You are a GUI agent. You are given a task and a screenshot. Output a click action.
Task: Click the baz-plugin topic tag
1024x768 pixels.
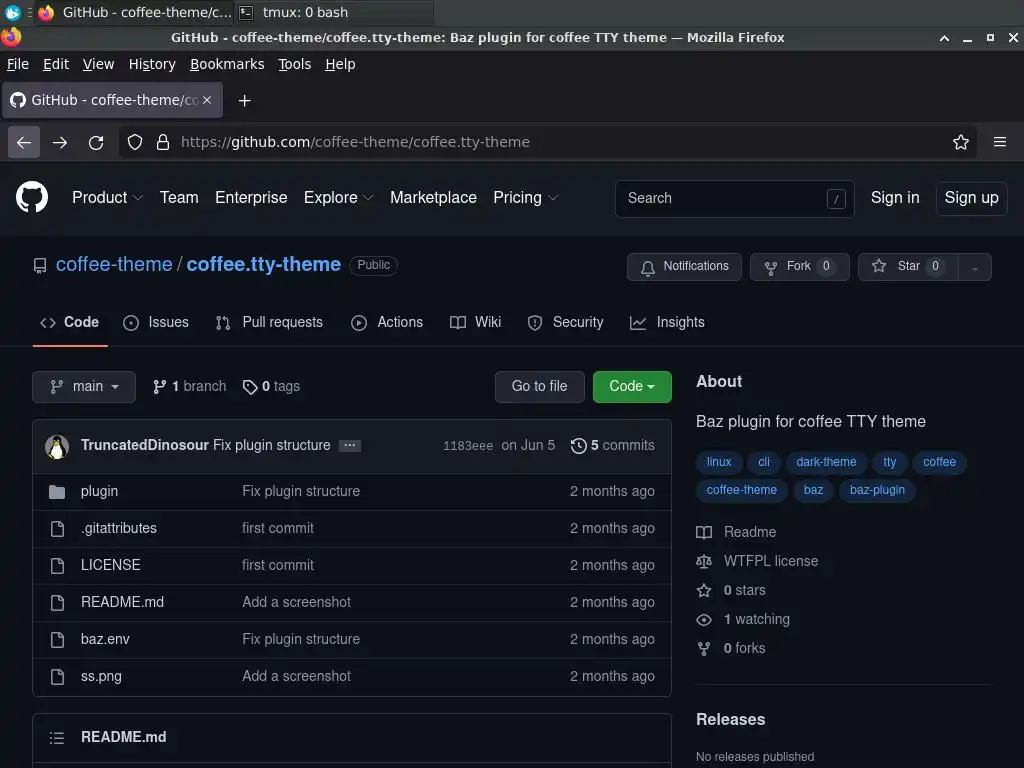(877, 490)
